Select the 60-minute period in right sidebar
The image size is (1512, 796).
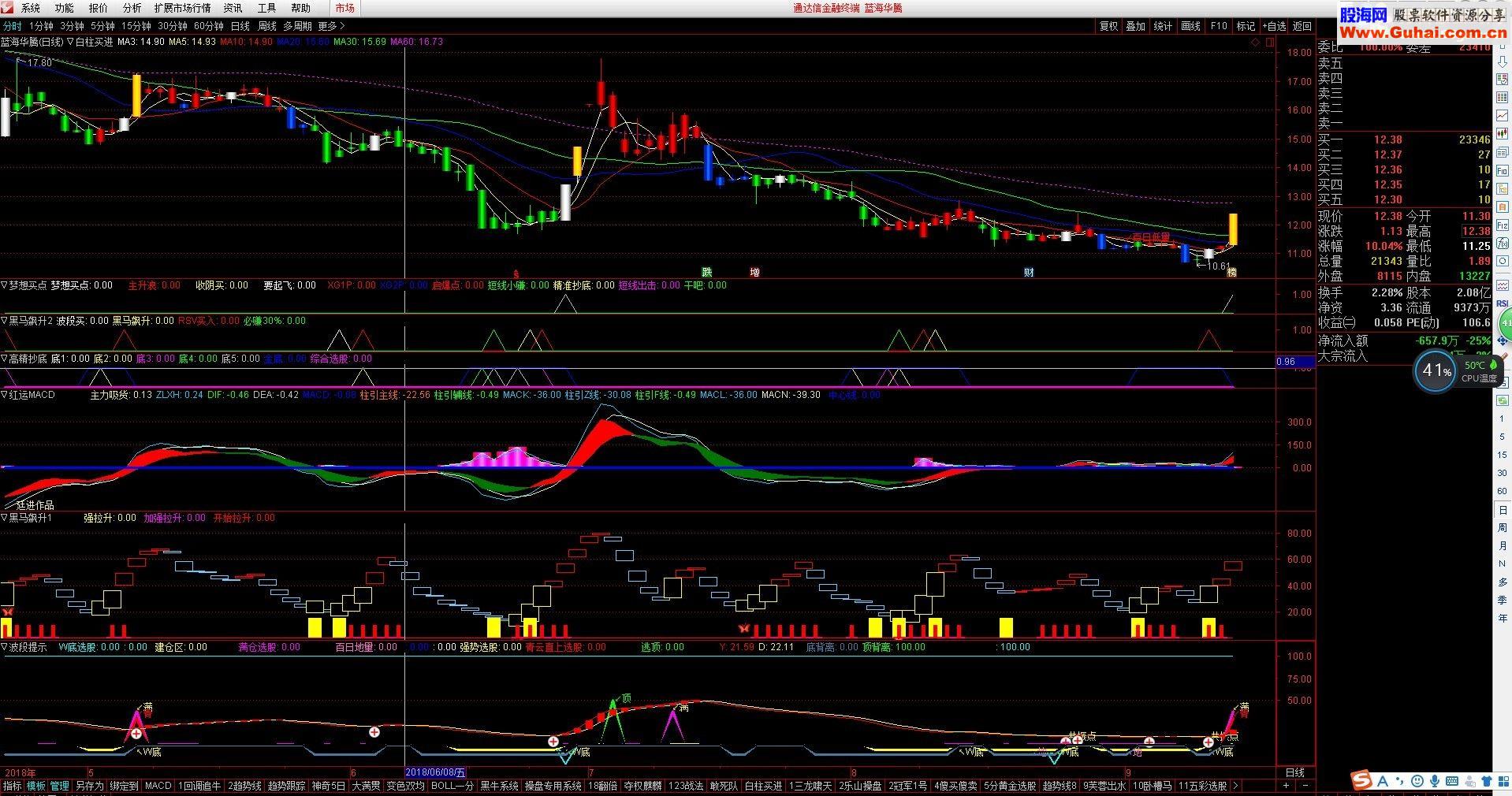point(1503,491)
